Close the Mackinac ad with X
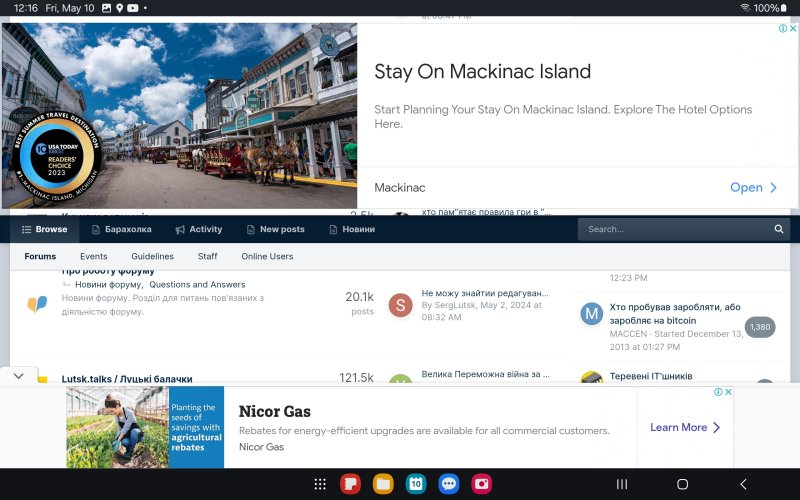Viewport: 800px width, 500px height. coord(793,29)
